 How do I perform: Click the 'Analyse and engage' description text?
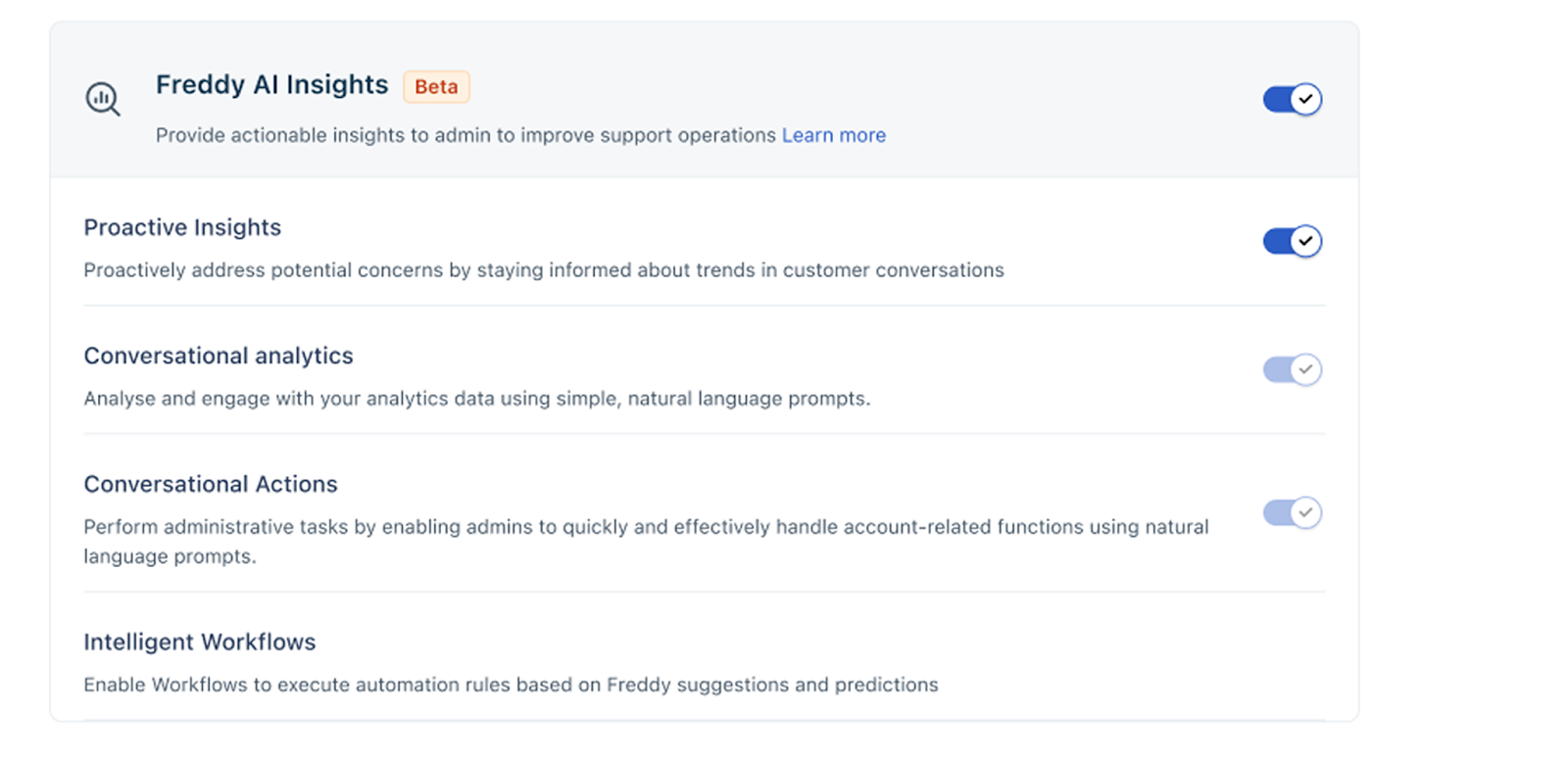coord(476,399)
